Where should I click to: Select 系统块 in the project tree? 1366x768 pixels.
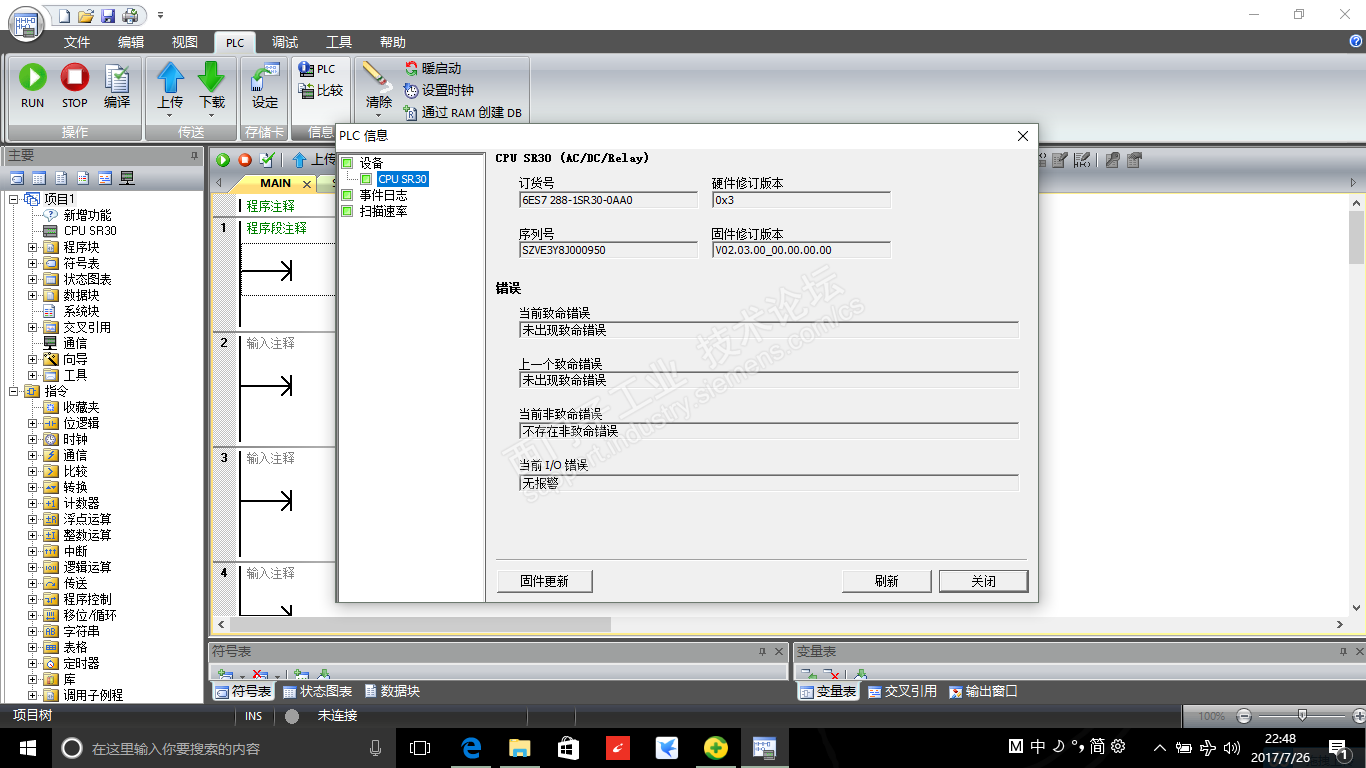click(81, 311)
